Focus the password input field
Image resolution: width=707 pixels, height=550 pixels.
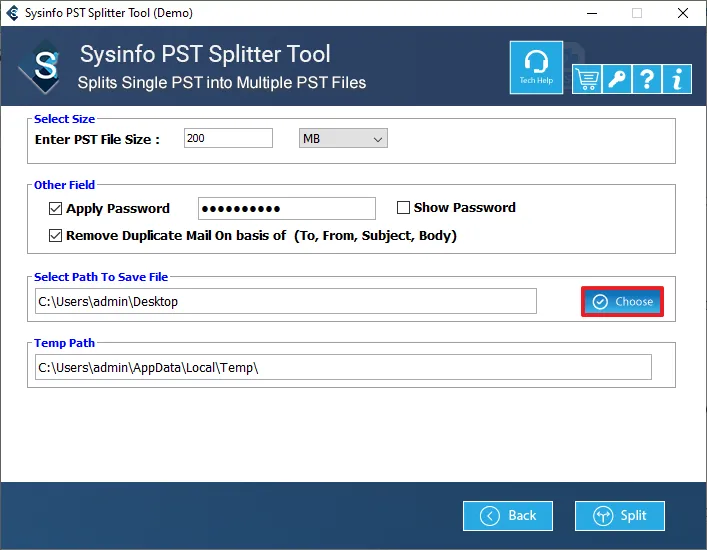click(x=287, y=208)
